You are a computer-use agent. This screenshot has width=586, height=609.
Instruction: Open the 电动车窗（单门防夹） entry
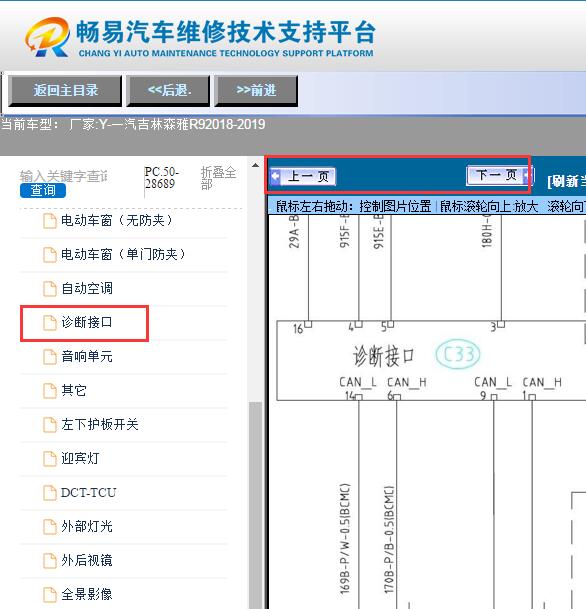click(x=123, y=255)
